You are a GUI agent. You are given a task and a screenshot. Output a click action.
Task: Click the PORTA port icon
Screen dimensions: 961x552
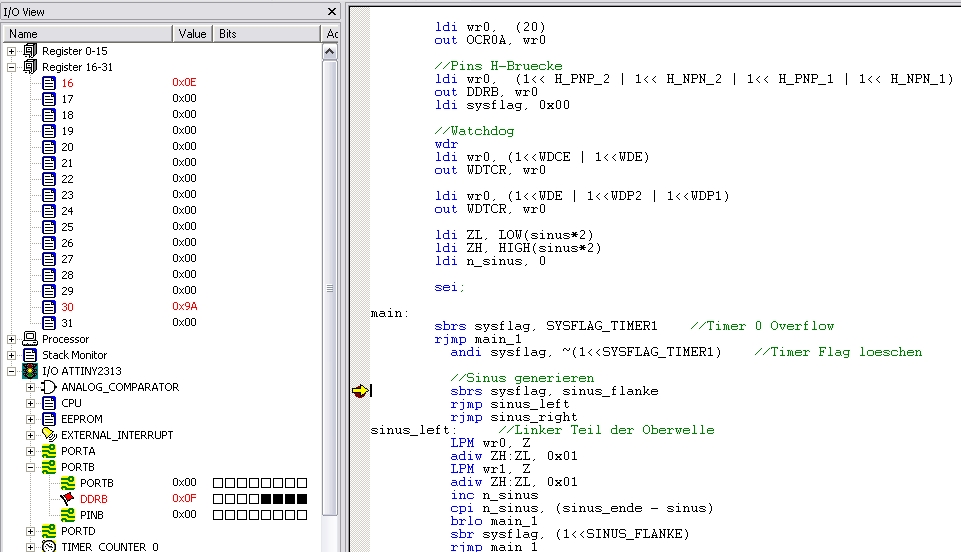coord(49,451)
